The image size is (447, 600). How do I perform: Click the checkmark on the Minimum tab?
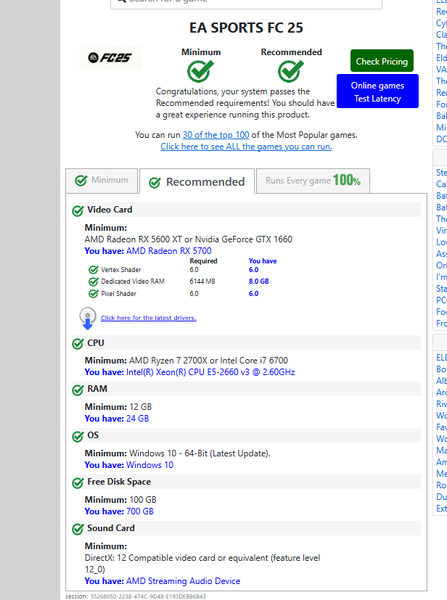pos(81,180)
